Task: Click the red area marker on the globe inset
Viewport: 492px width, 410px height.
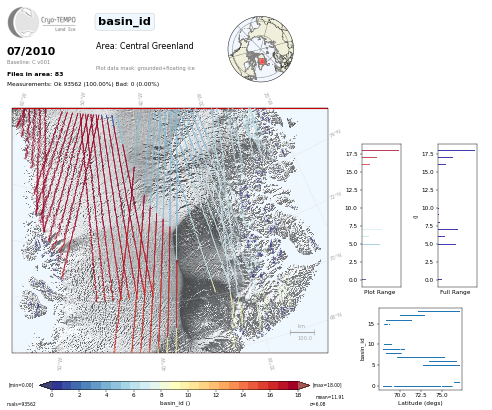Action: 262,61
